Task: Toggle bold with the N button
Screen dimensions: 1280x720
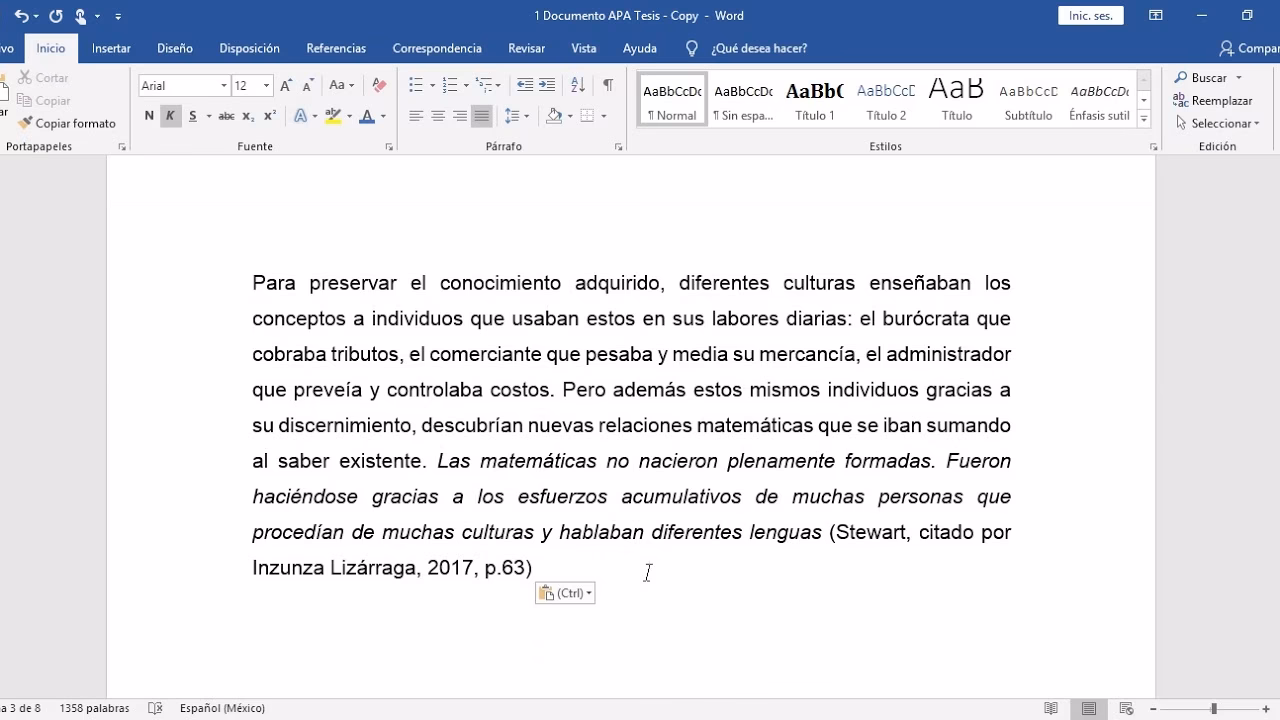Action: (x=148, y=116)
